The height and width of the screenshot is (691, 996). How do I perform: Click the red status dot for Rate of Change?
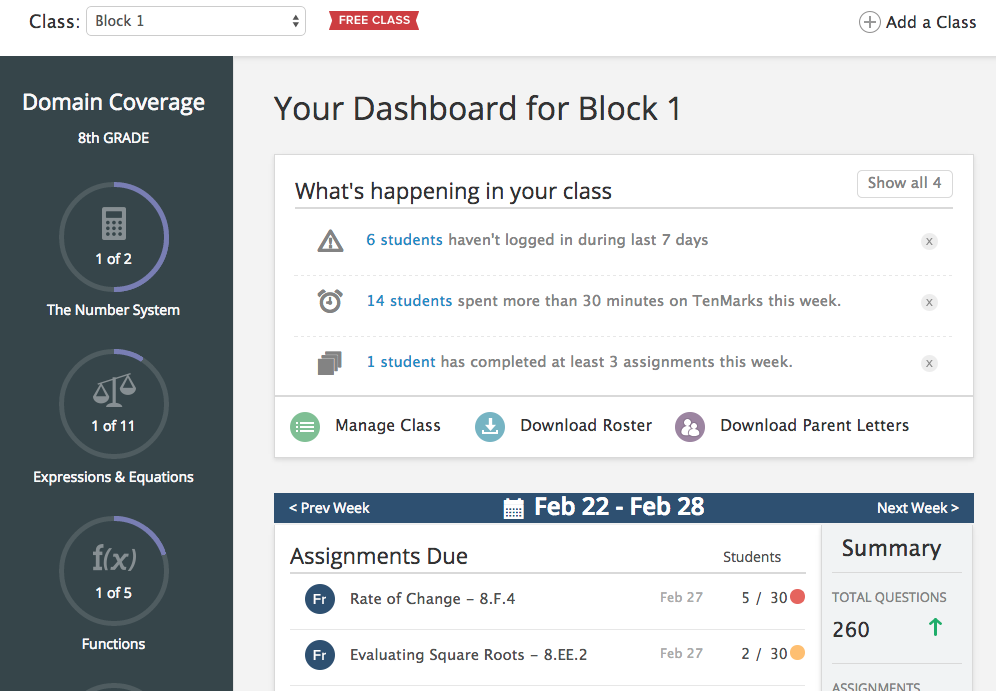click(797, 597)
